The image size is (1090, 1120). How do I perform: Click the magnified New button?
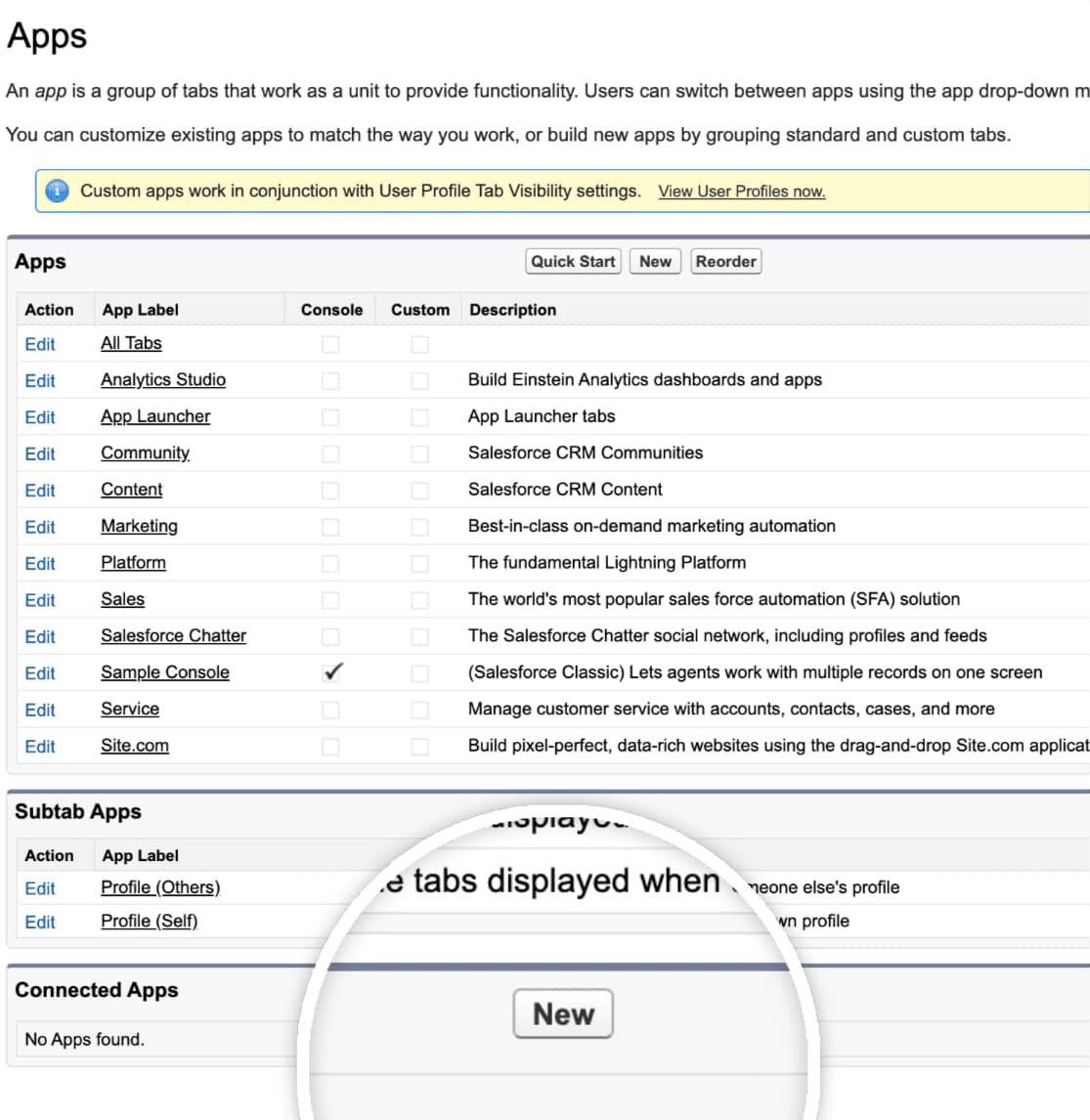tap(563, 1013)
